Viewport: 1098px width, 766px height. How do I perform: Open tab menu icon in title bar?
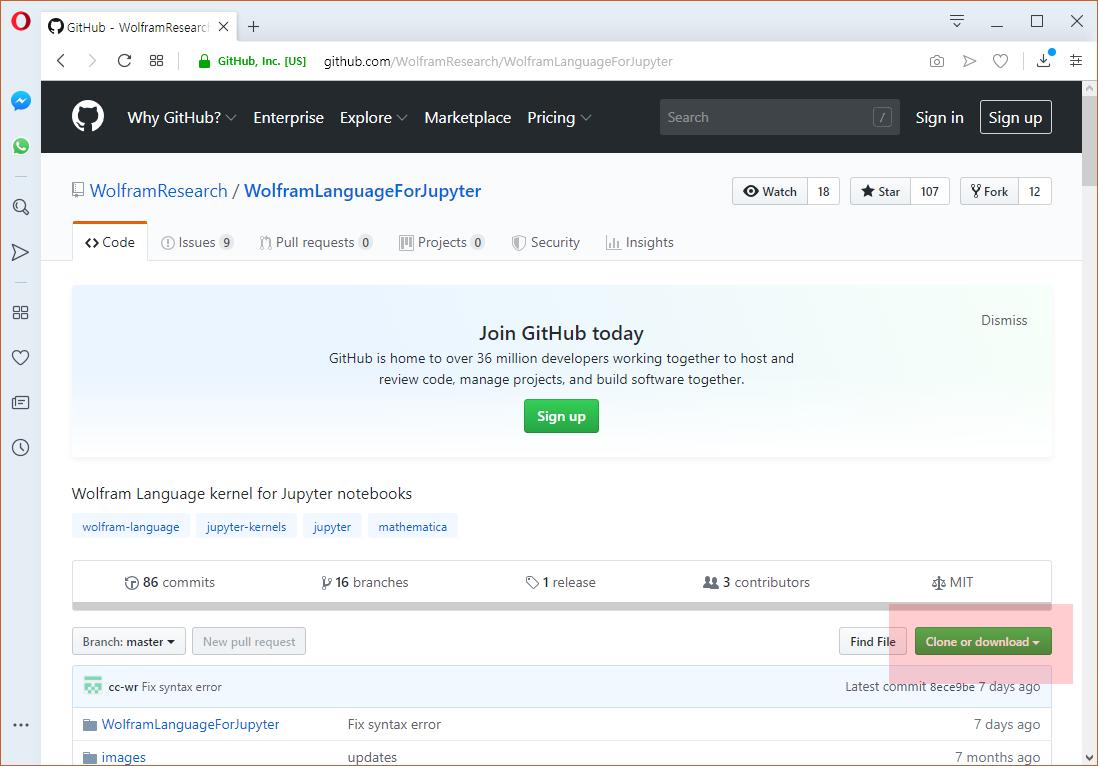(x=957, y=21)
